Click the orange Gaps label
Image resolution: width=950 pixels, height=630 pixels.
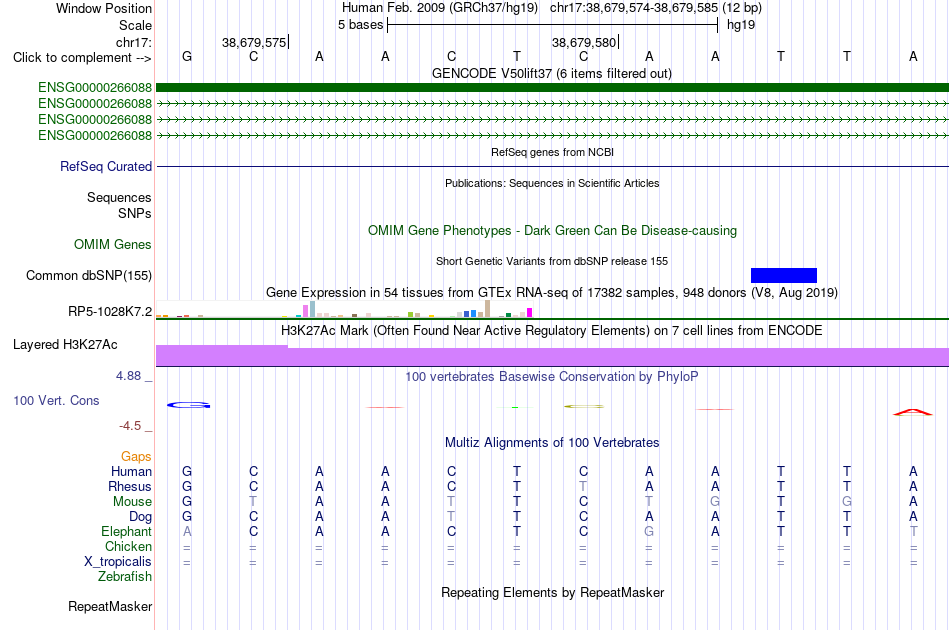pyautogui.click(x=136, y=456)
